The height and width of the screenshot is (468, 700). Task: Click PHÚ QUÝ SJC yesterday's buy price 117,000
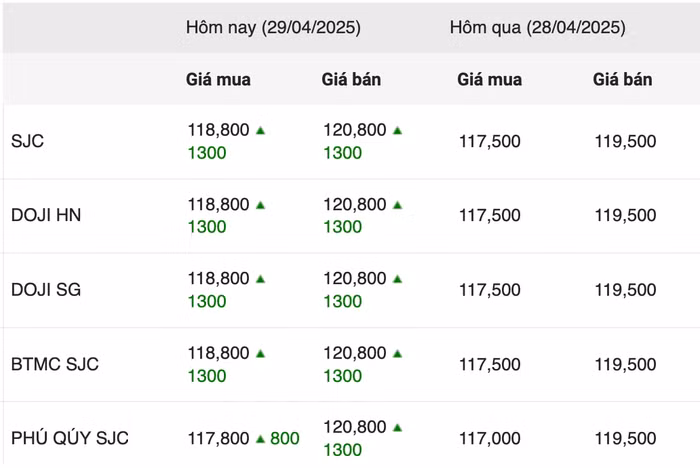point(490,438)
